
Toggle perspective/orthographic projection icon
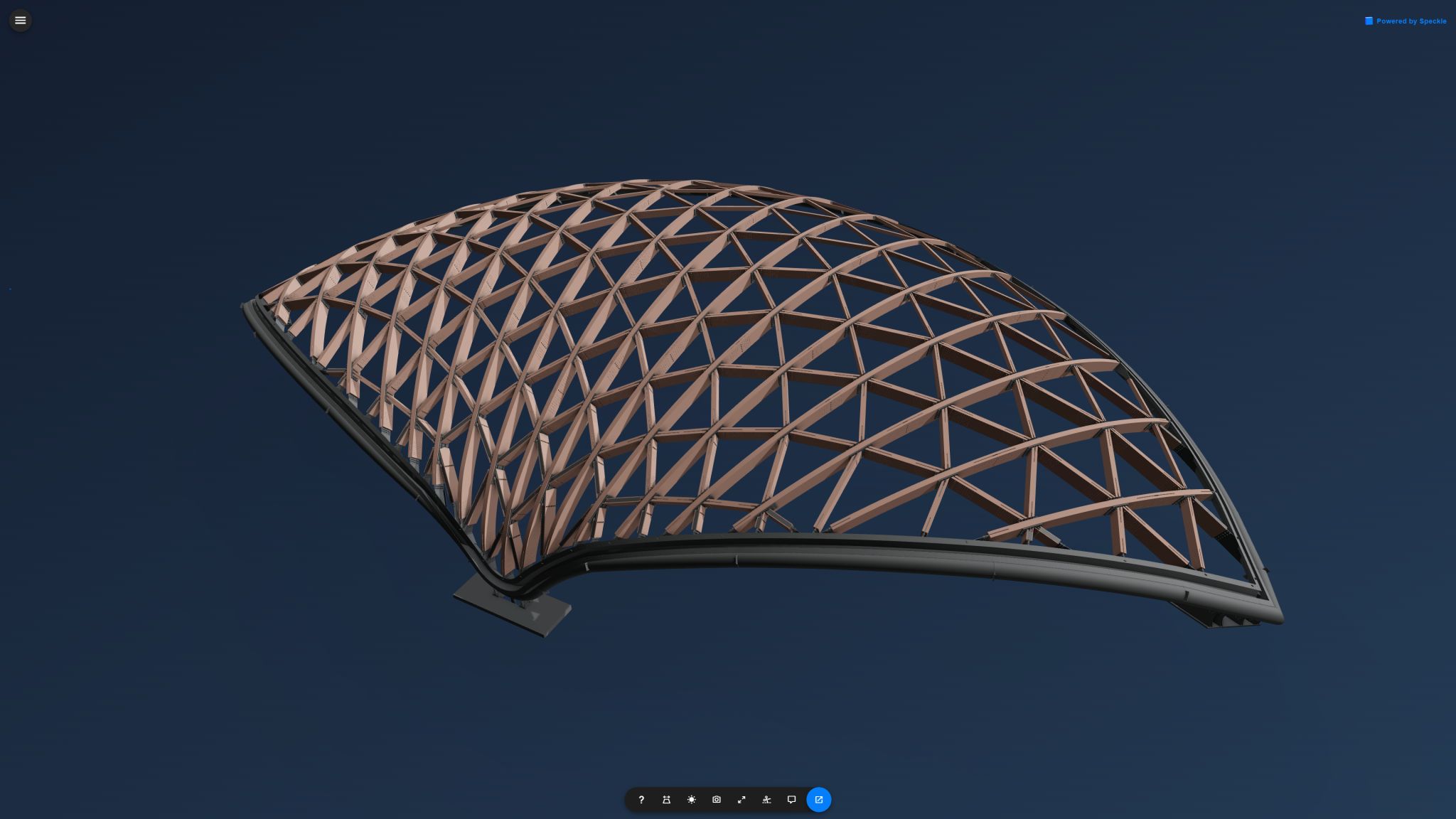(666, 800)
